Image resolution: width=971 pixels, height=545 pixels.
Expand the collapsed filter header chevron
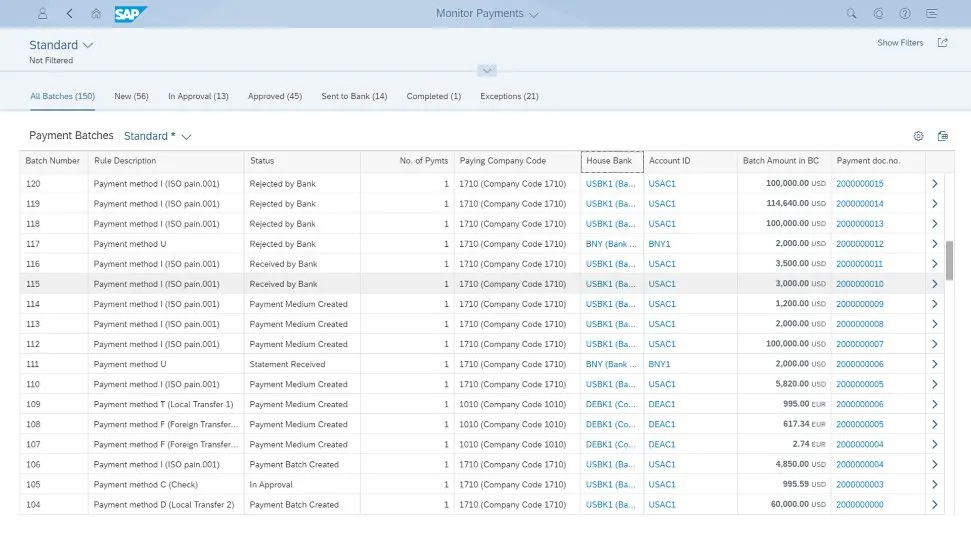pos(486,70)
